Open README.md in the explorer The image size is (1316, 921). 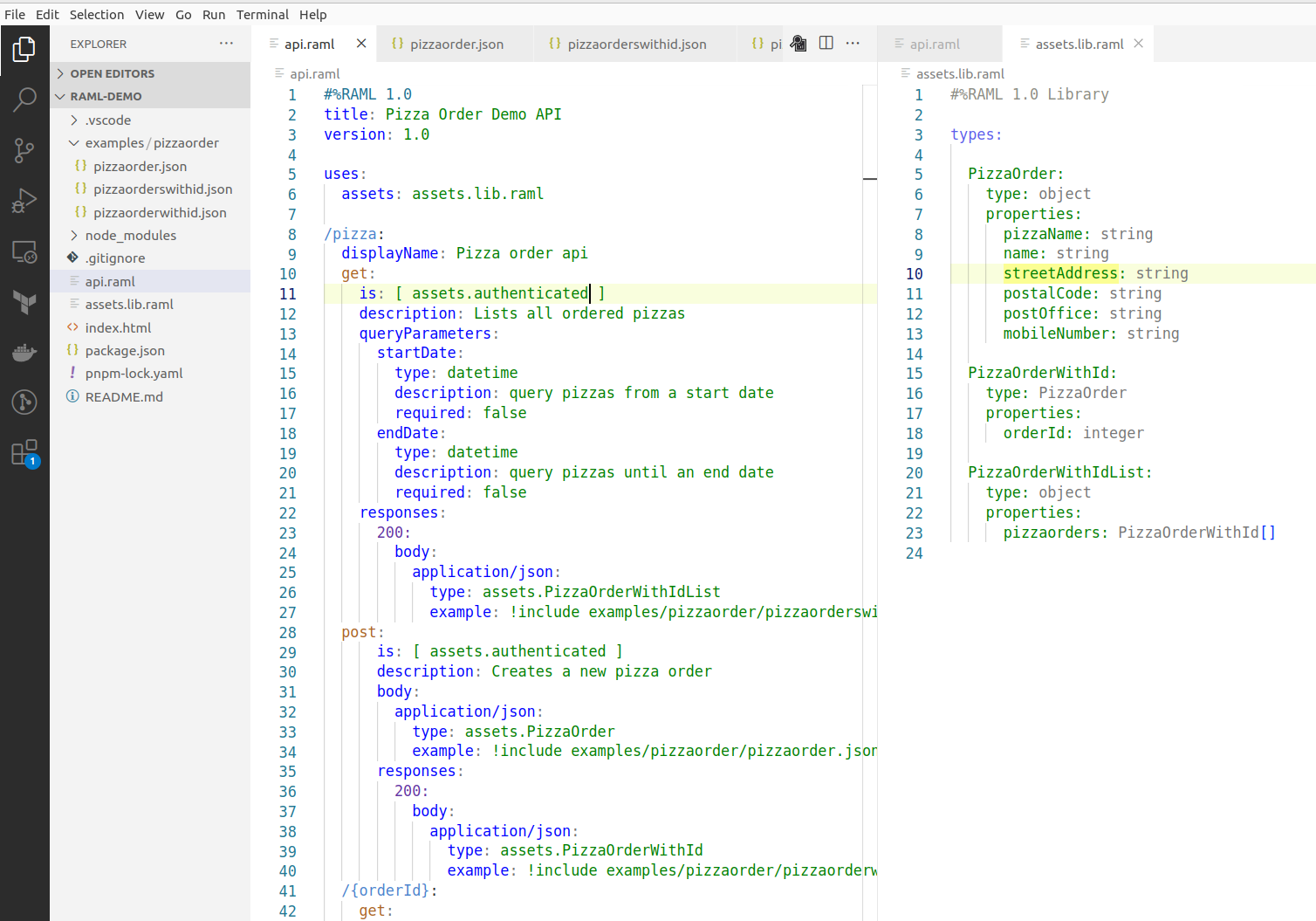tap(150, 396)
